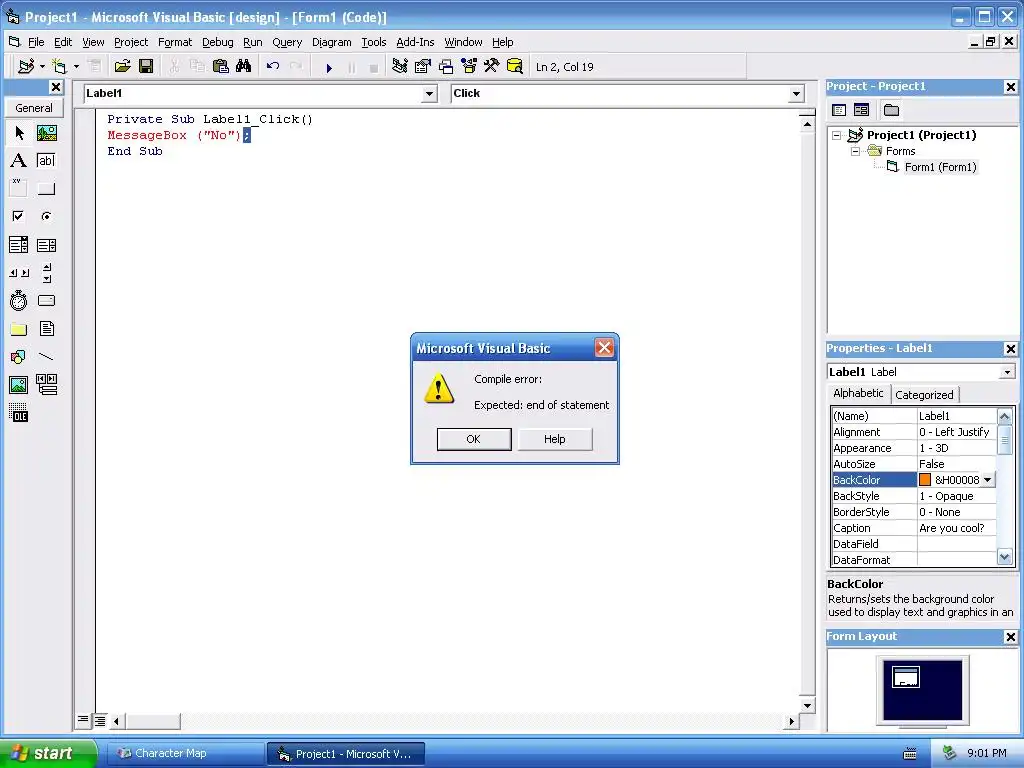Click the Data View Window icon
This screenshot has height=768, width=1024.
pos(515,66)
